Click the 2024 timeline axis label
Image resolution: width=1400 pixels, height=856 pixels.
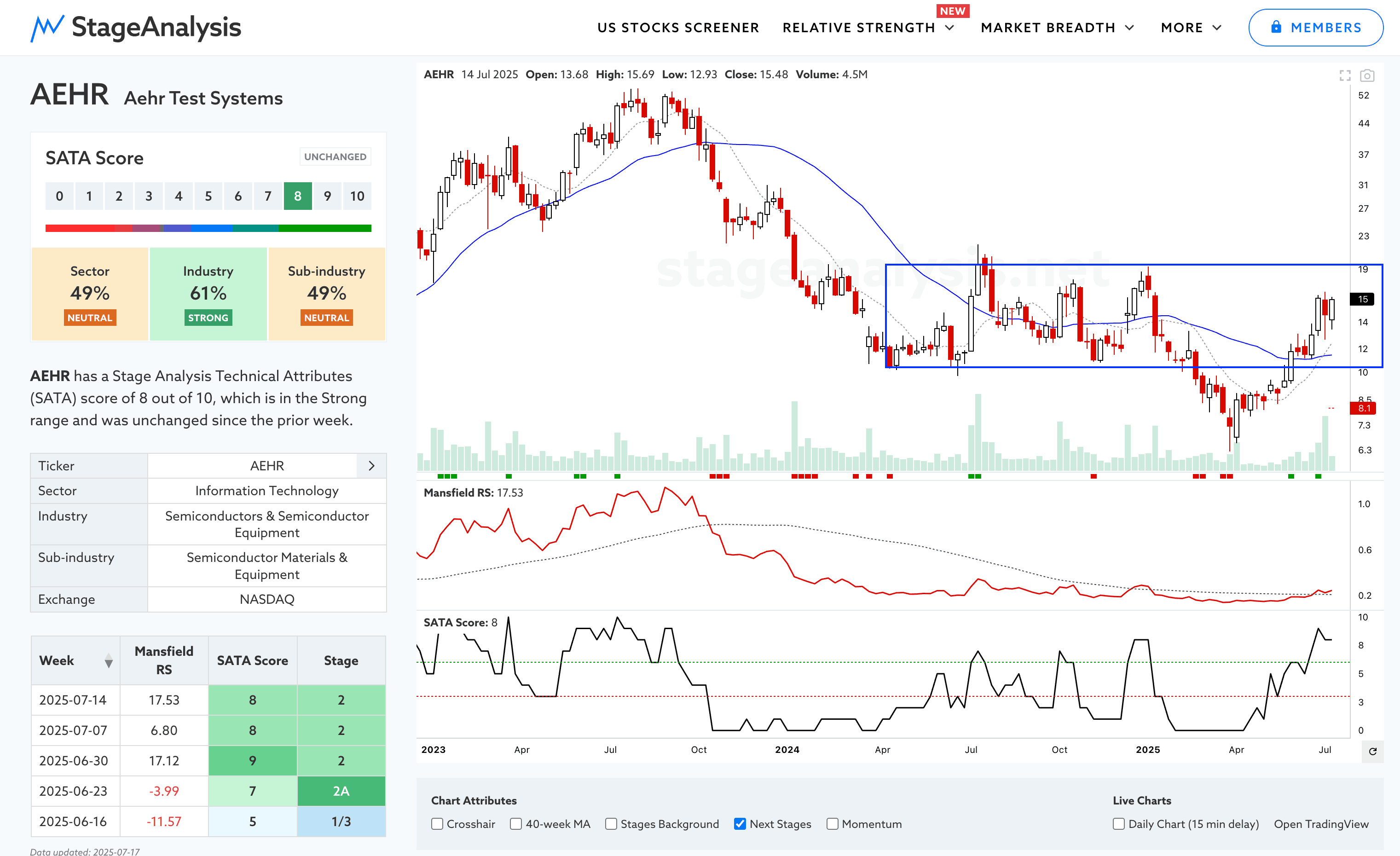[787, 749]
